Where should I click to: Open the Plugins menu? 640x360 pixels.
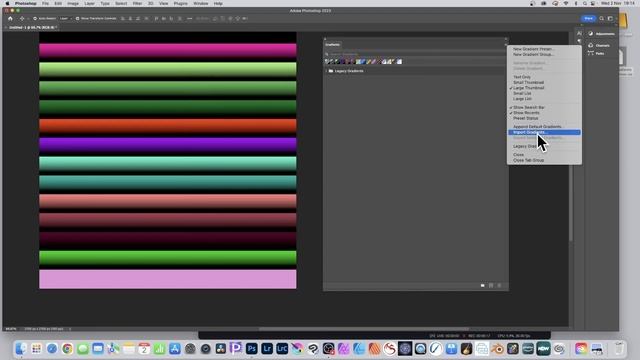pyautogui.click(x=180, y=3)
